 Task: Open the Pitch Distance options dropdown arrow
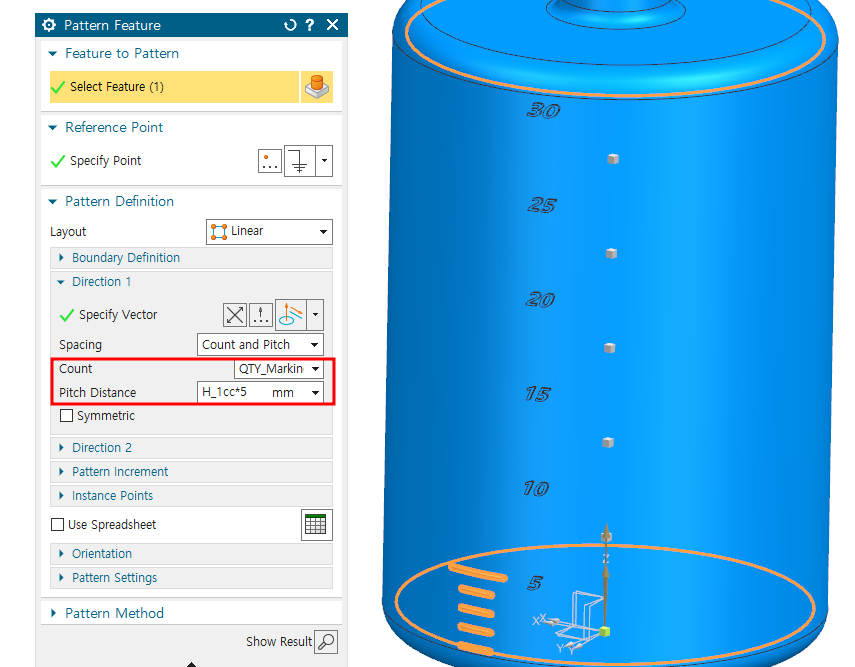click(x=316, y=393)
